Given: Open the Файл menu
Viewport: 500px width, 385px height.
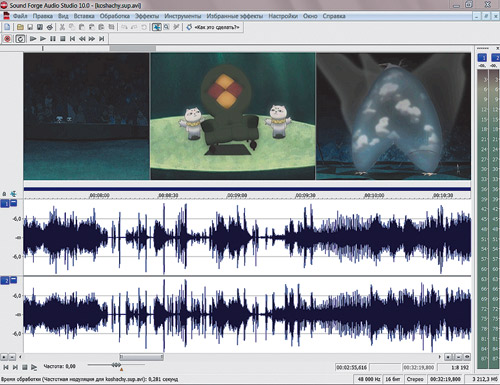Looking at the screenshot, I should pyautogui.click(x=20, y=16).
